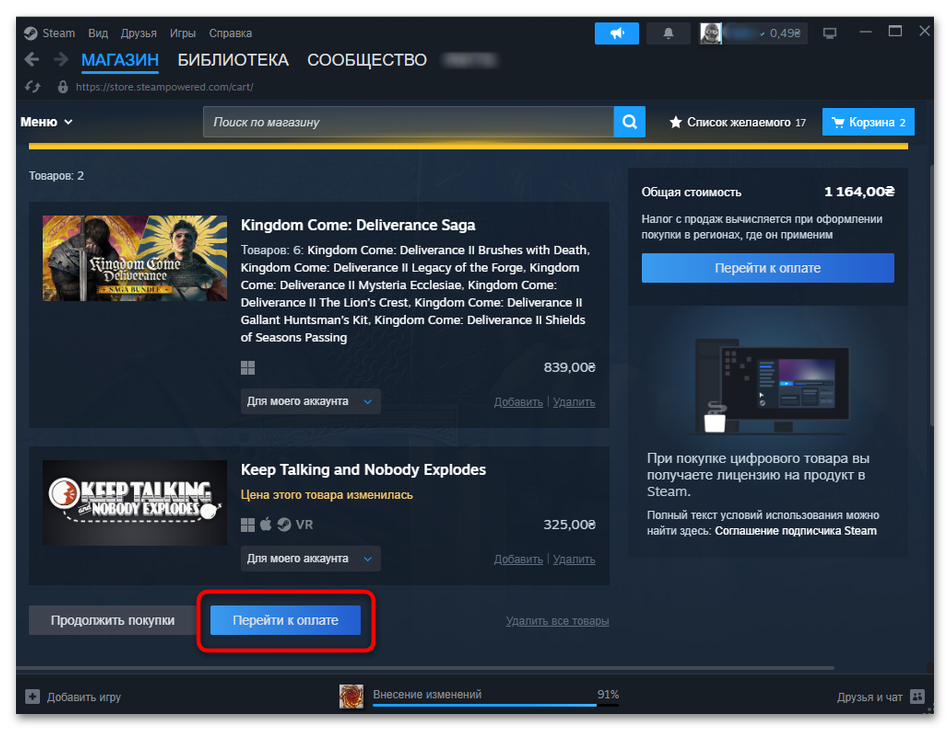
Task: Click Удалить все товары link
Action: [x=557, y=621]
